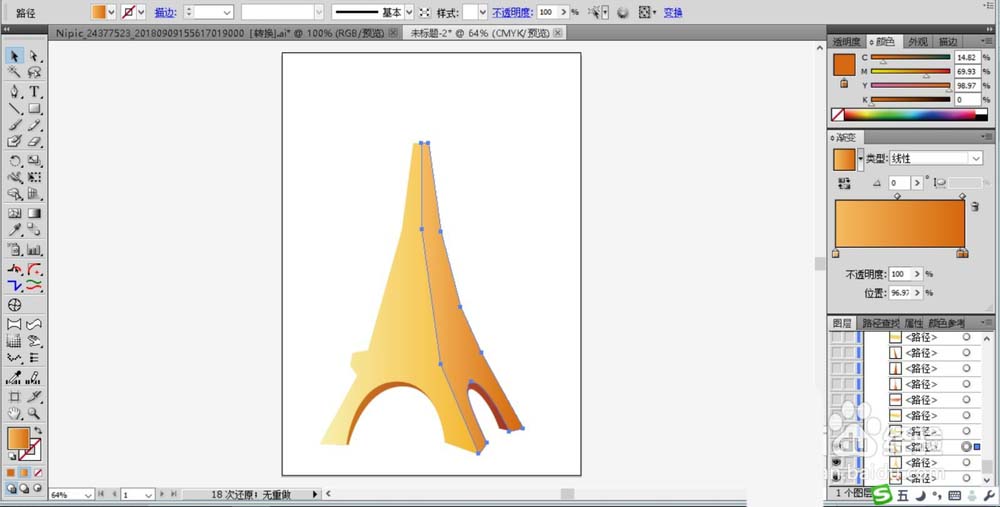1000x507 pixels.
Task: Select the Magic Wand tool
Action: click(14, 73)
